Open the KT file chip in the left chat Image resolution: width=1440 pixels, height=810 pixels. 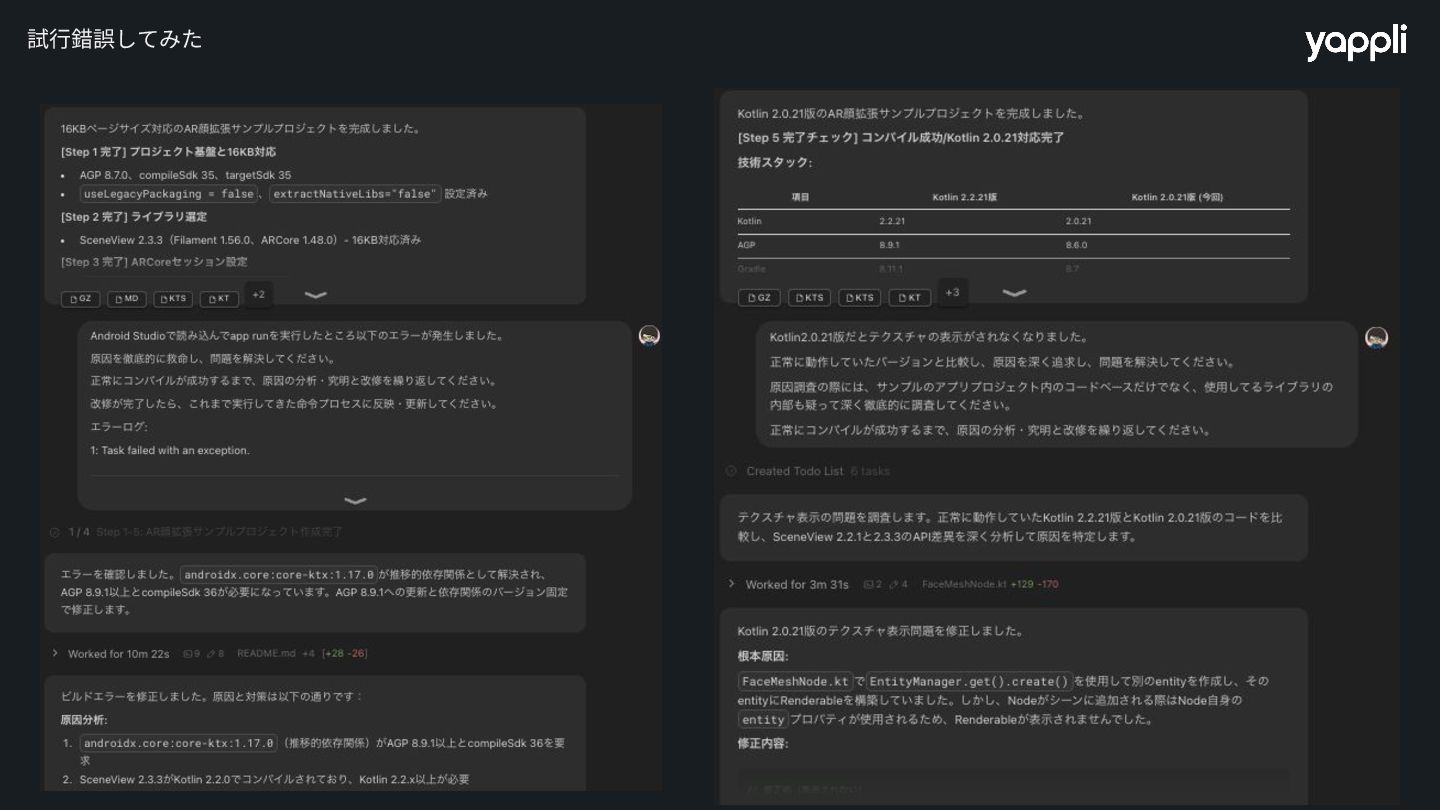[219, 299]
